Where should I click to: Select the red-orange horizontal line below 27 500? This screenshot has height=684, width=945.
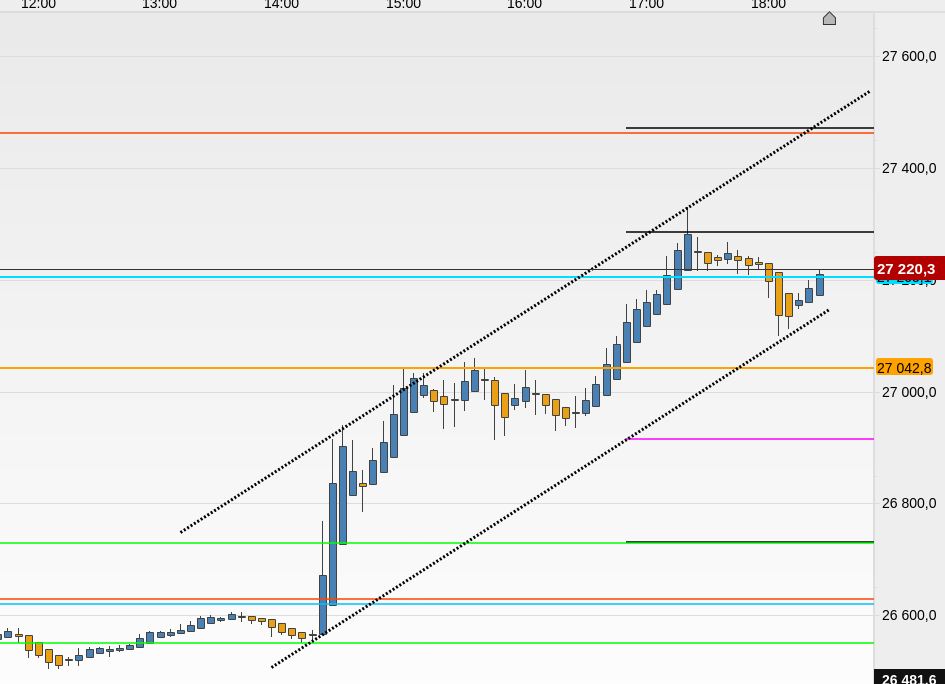click(437, 133)
